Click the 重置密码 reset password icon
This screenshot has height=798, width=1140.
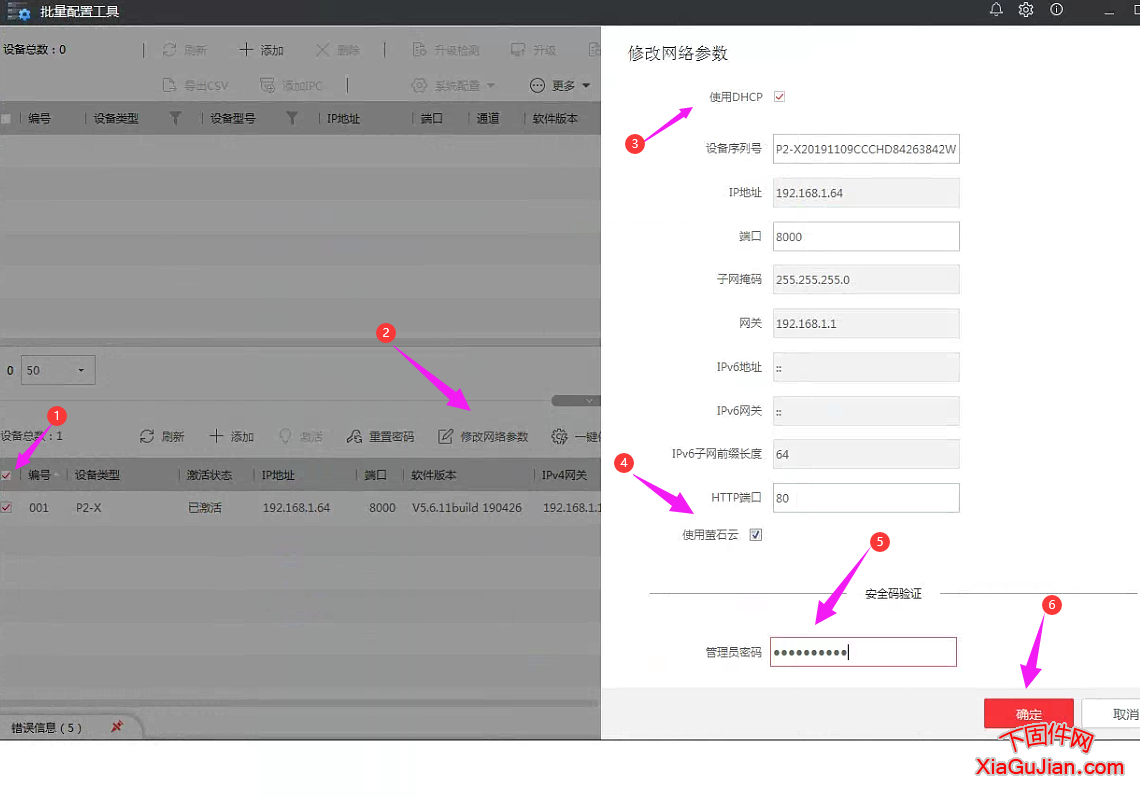coord(354,436)
